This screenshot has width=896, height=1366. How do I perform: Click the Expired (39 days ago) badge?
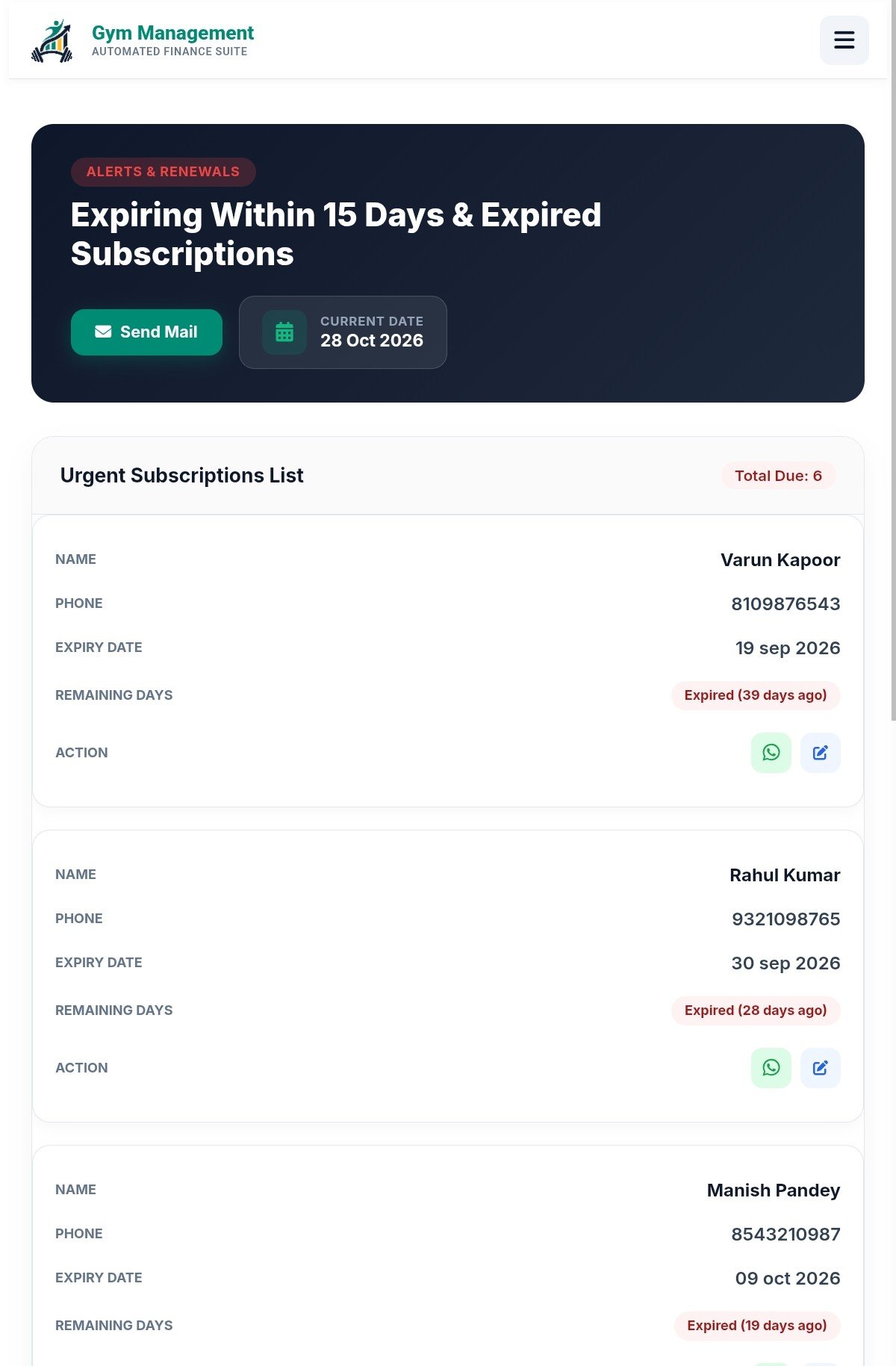(x=756, y=695)
